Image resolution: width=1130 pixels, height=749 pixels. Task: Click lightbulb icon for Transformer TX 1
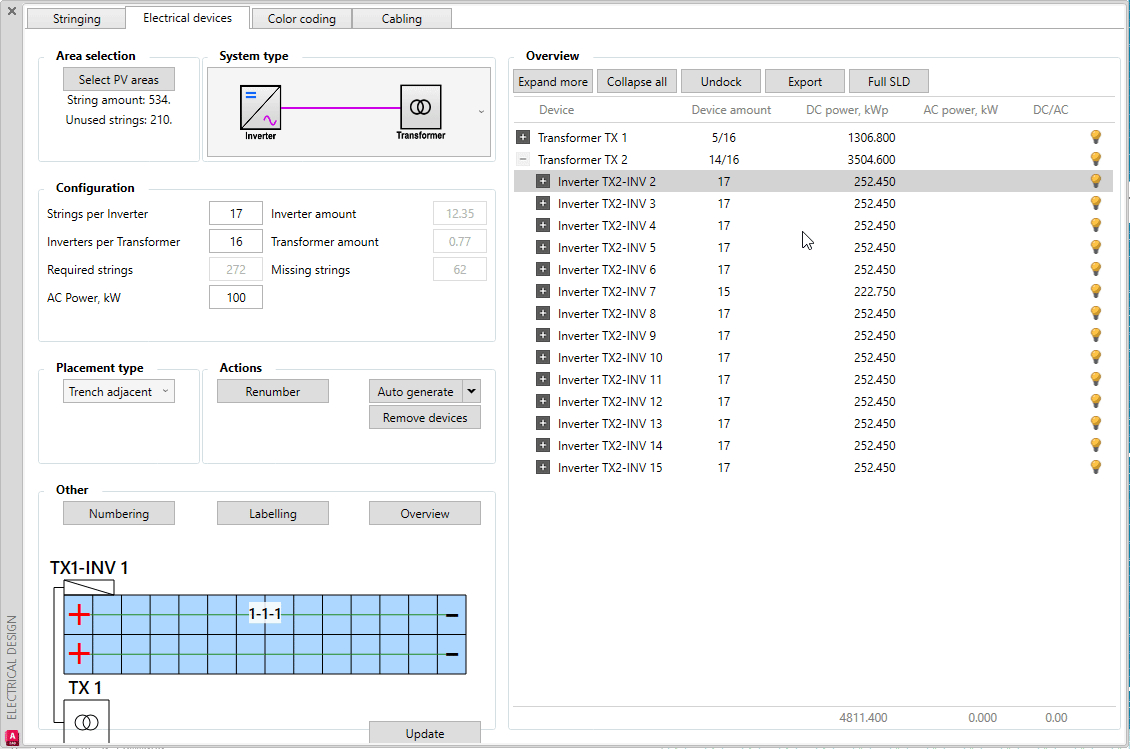[1095, 137]
